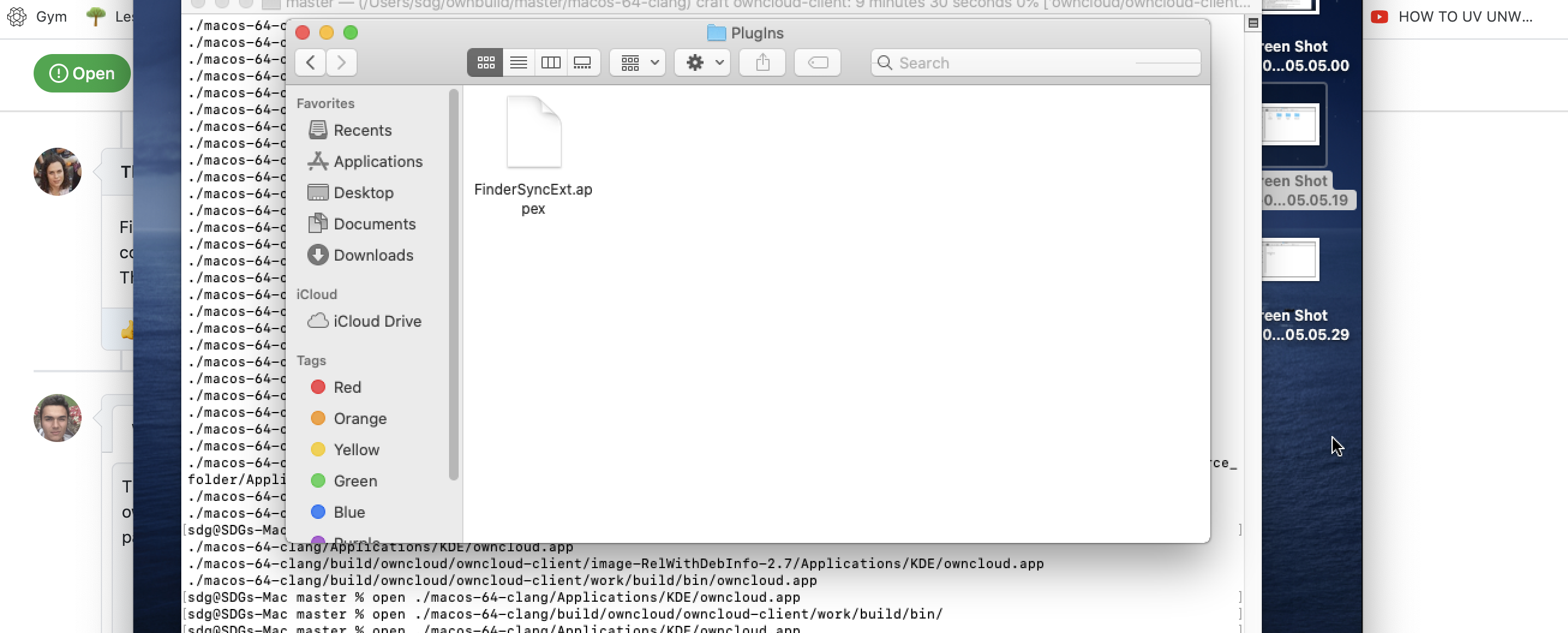
Task: Click the Tags sidebar heading
Action: pos(311,360)
